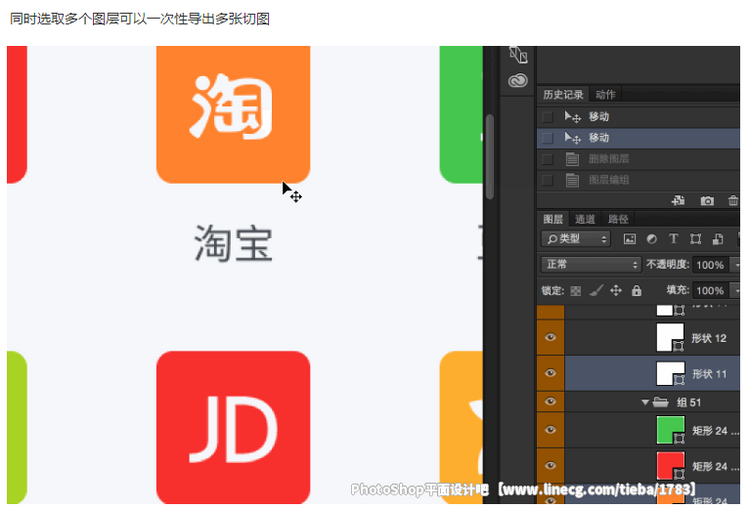Click the 形状 11 layer thumbnail
Viewport: 750px width, 508px height.
671,373
